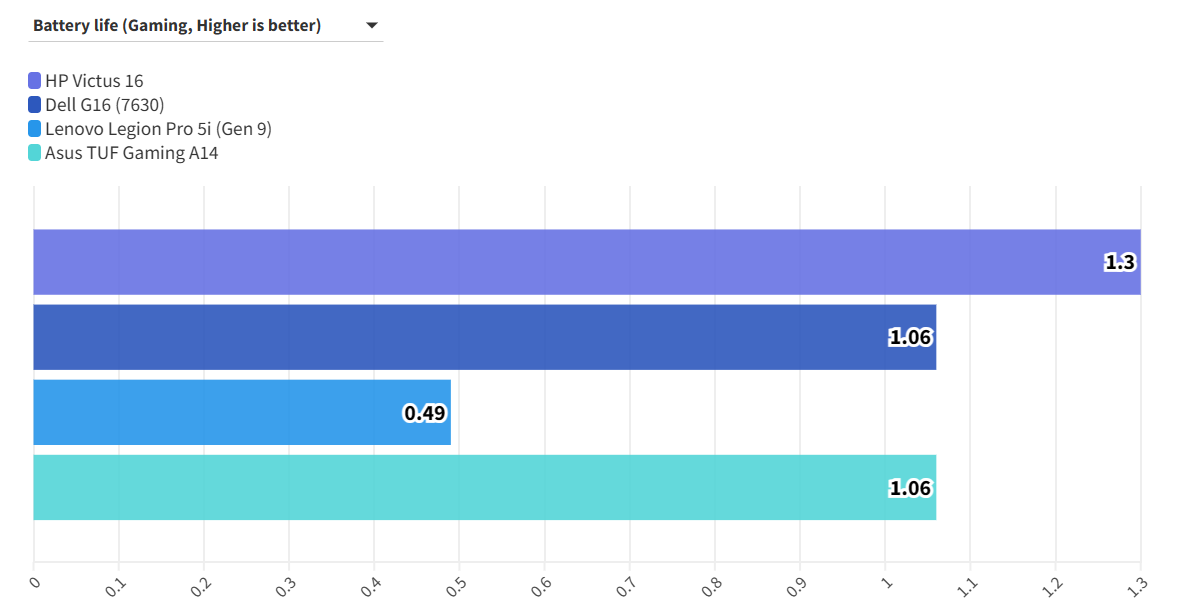Toggle the Asus TUF Gaming A14 label
This screenshot has width=1180, height=614.
coord(131,153)
